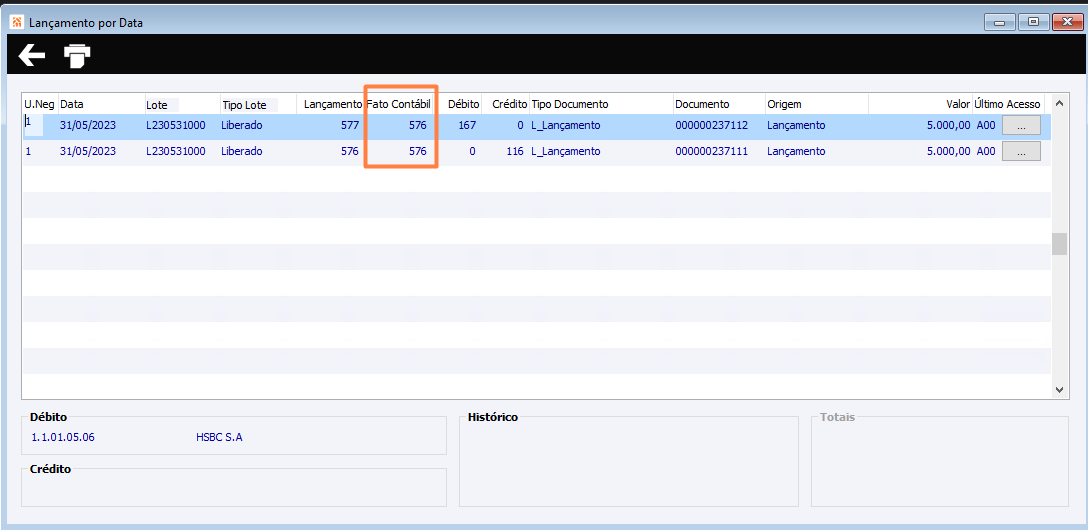The image size is (1088, 530).
Task: Click L_Lançamento in the 000000237112 row
Action: [566, 126]
